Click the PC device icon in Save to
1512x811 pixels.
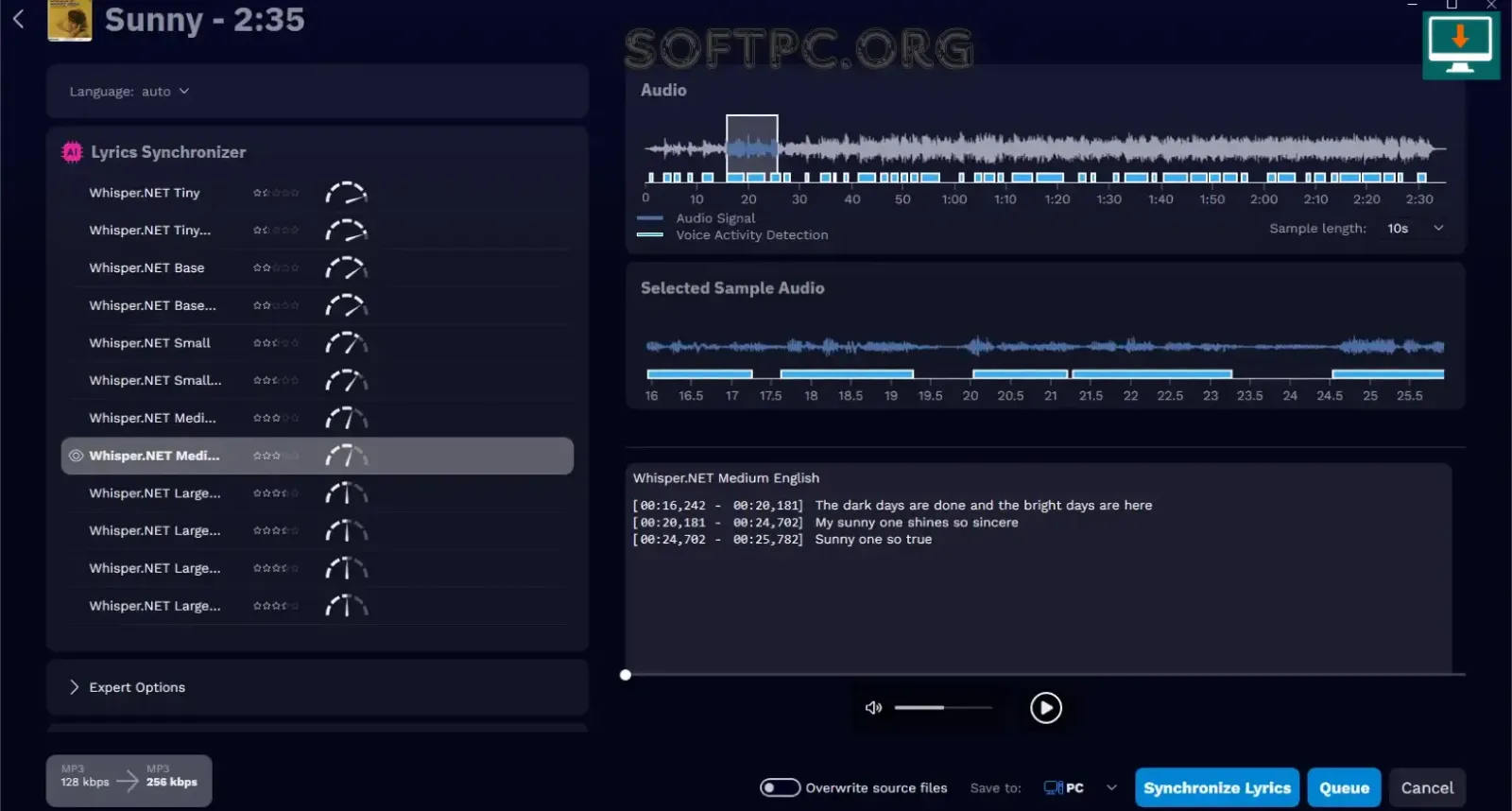point(1053,788)
